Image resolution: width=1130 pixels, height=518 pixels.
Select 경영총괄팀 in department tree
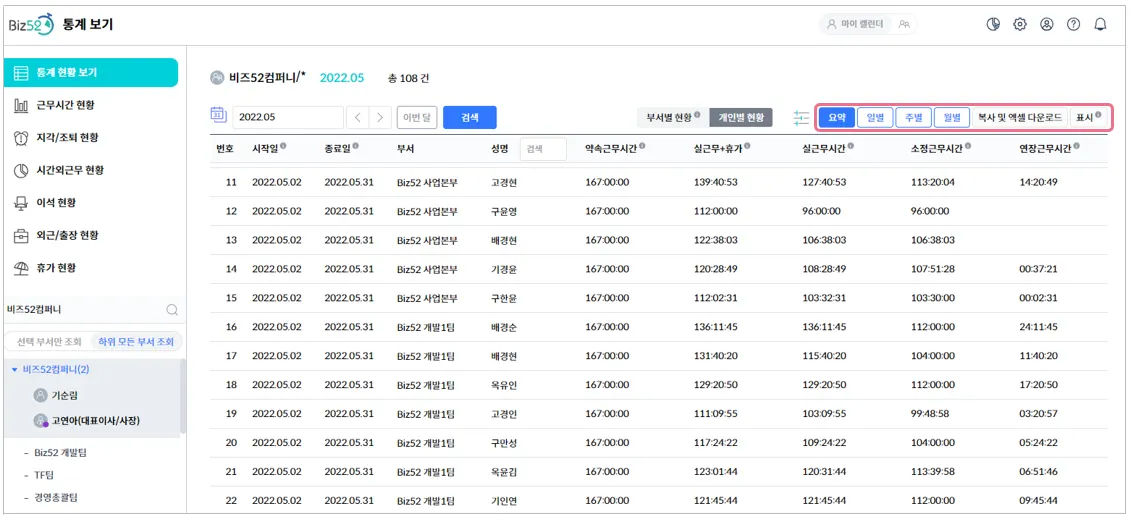click(x=55, y=497)
